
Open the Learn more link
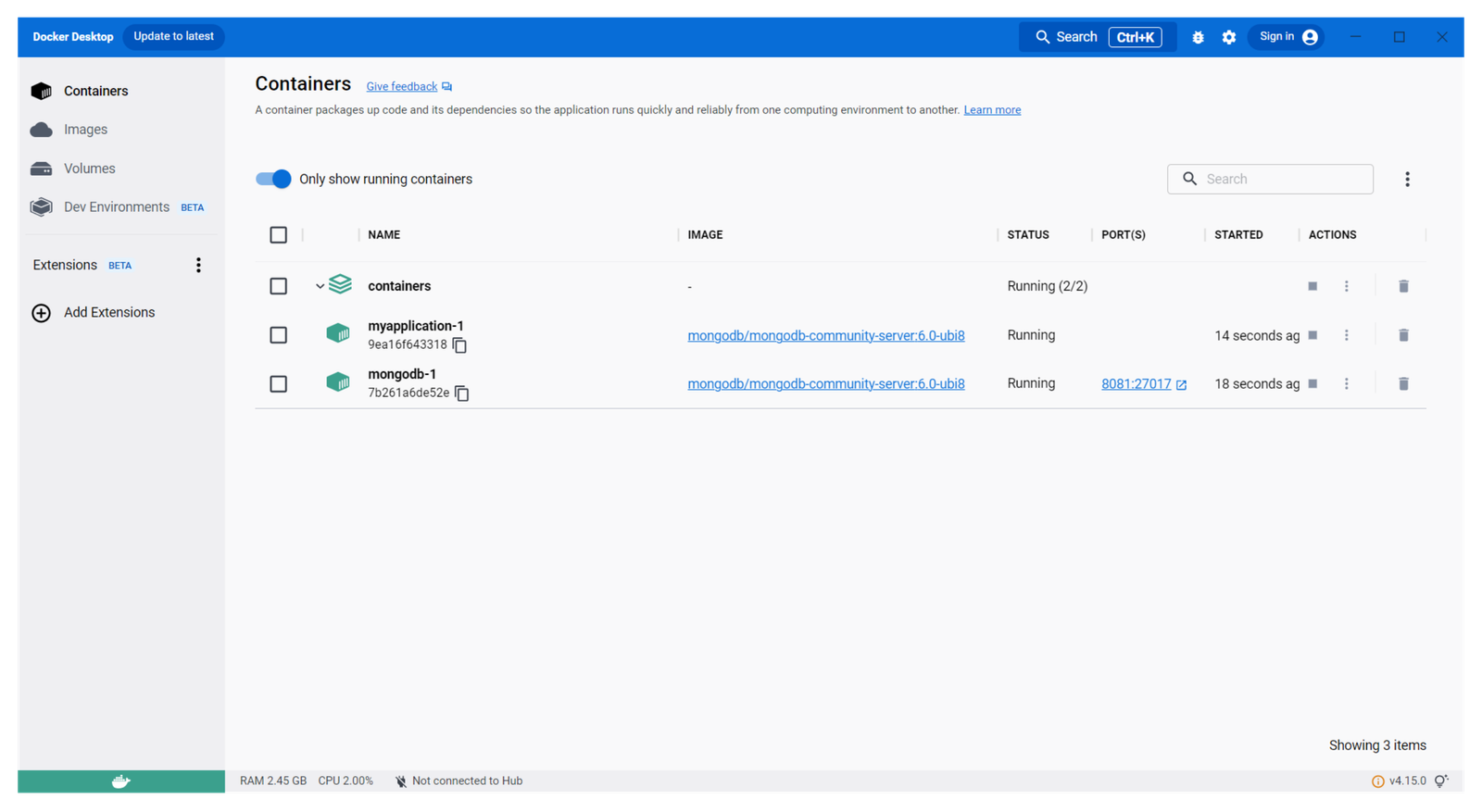coord(992,110)
